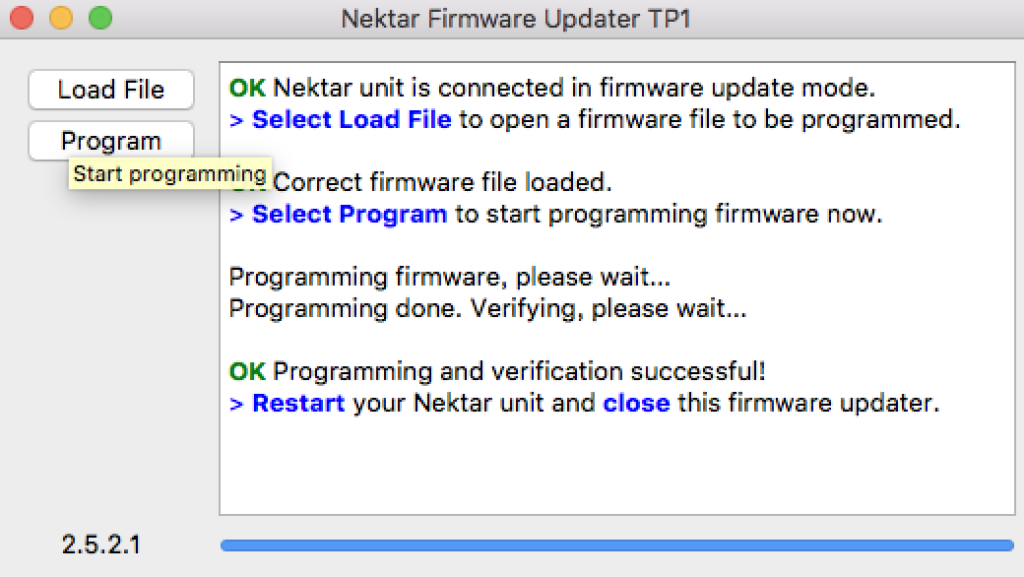Screen dimensions: 1024x577
Task: Click the verification successful message text
Action: [519, 372]
